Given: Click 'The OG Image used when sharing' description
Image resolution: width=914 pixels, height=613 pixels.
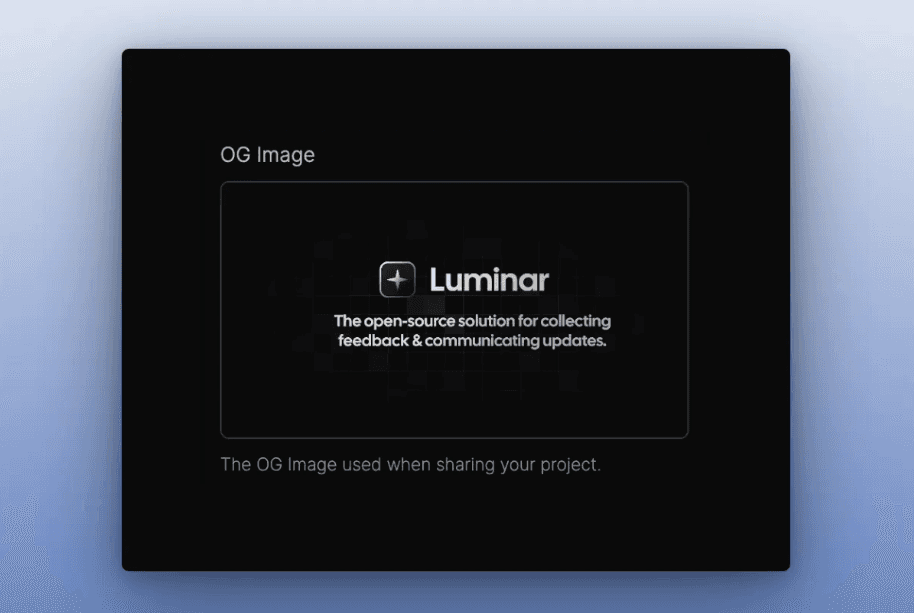Looking at the screenshot, I should (x=410, y=465).
